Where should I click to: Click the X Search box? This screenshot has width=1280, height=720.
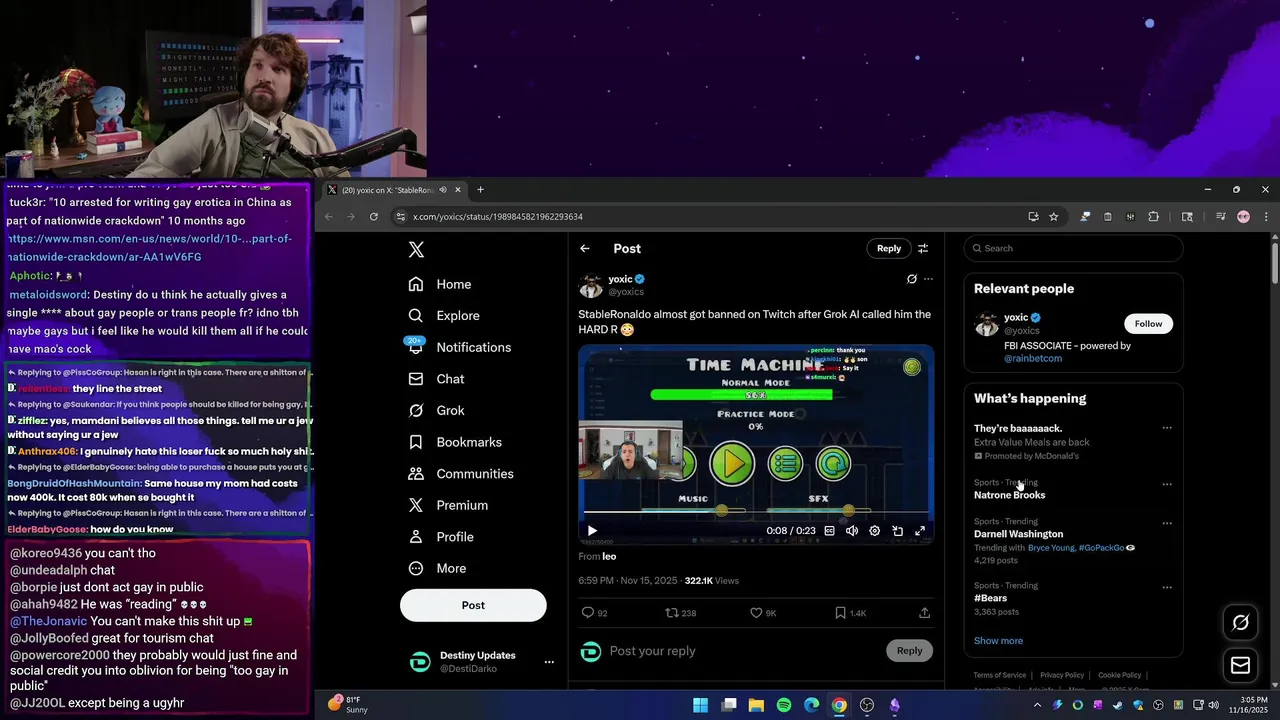[1074, 248]
